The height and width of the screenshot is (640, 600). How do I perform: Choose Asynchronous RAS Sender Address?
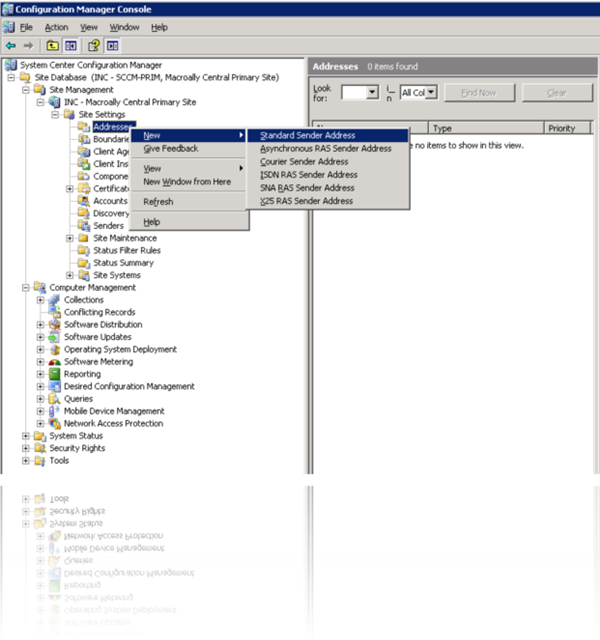(328, 149)
